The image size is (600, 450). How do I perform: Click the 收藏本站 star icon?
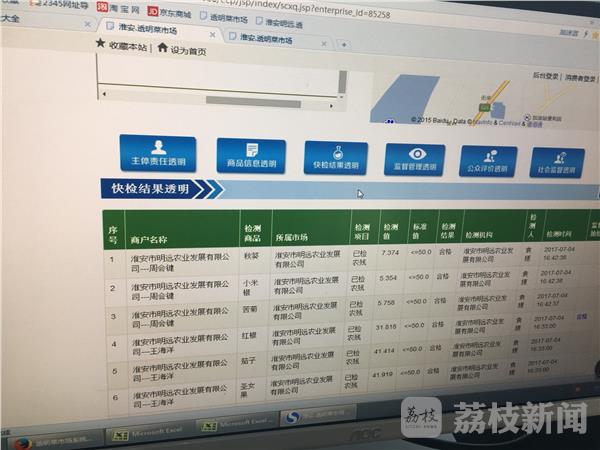click(x=101, y=45)
